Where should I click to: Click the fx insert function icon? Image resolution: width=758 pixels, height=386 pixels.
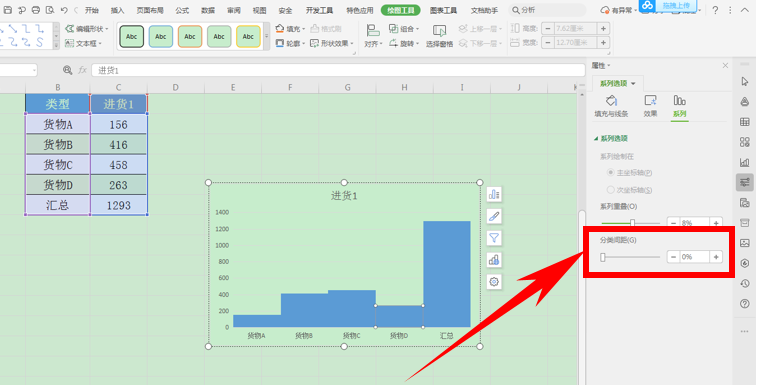coord(83,70)
